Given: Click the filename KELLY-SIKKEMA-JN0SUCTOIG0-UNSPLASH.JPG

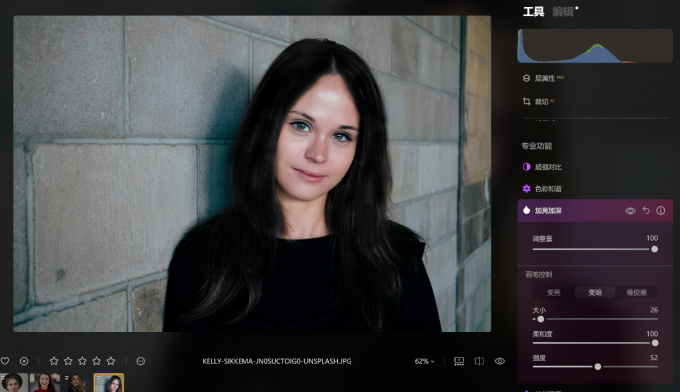Looking at the screenshot, I should click(277, 361).
